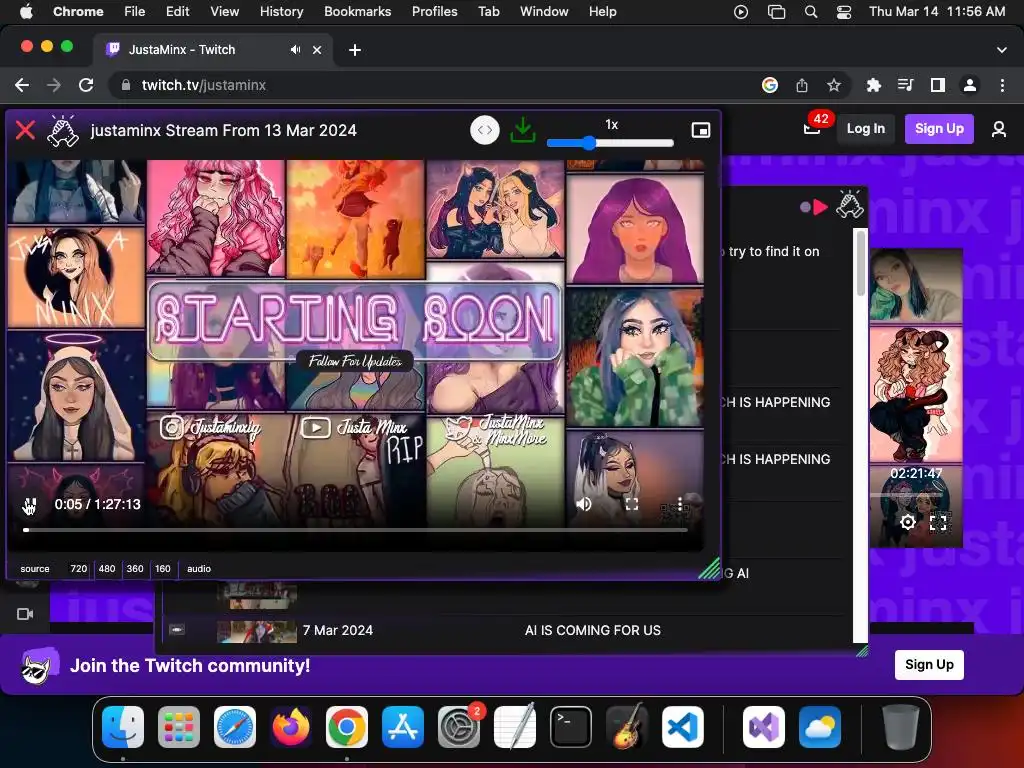Go back in Chrome
The image size is (1024, 768).
click(22, 85)
